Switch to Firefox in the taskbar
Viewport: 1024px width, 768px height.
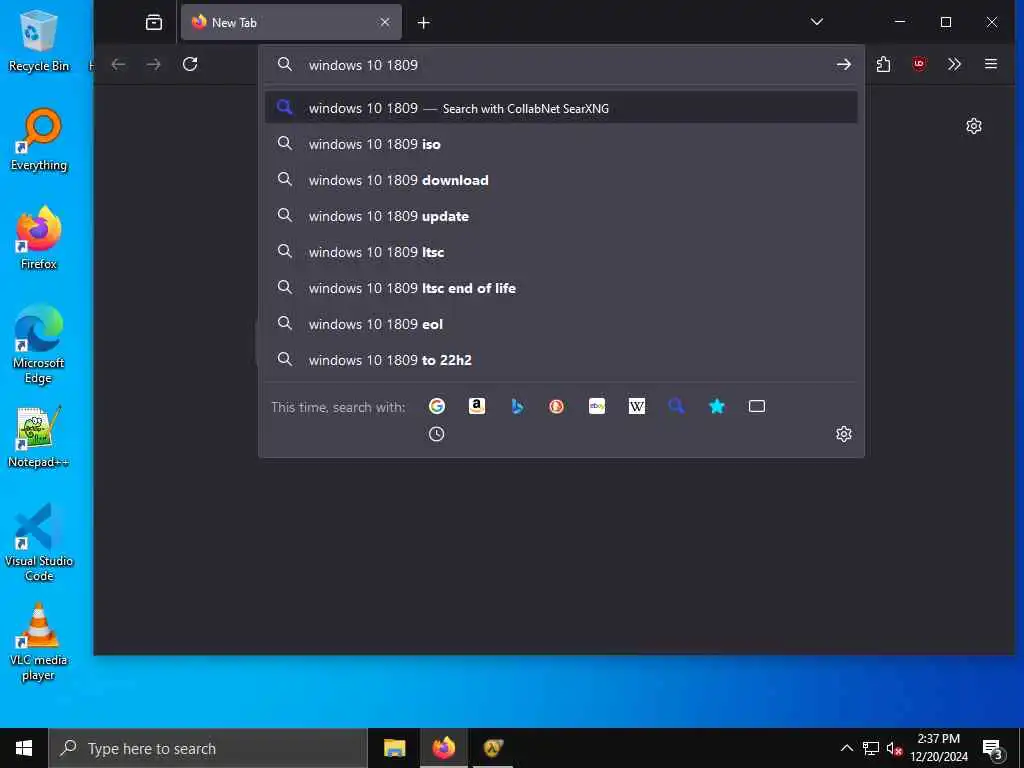pos(443,748)
